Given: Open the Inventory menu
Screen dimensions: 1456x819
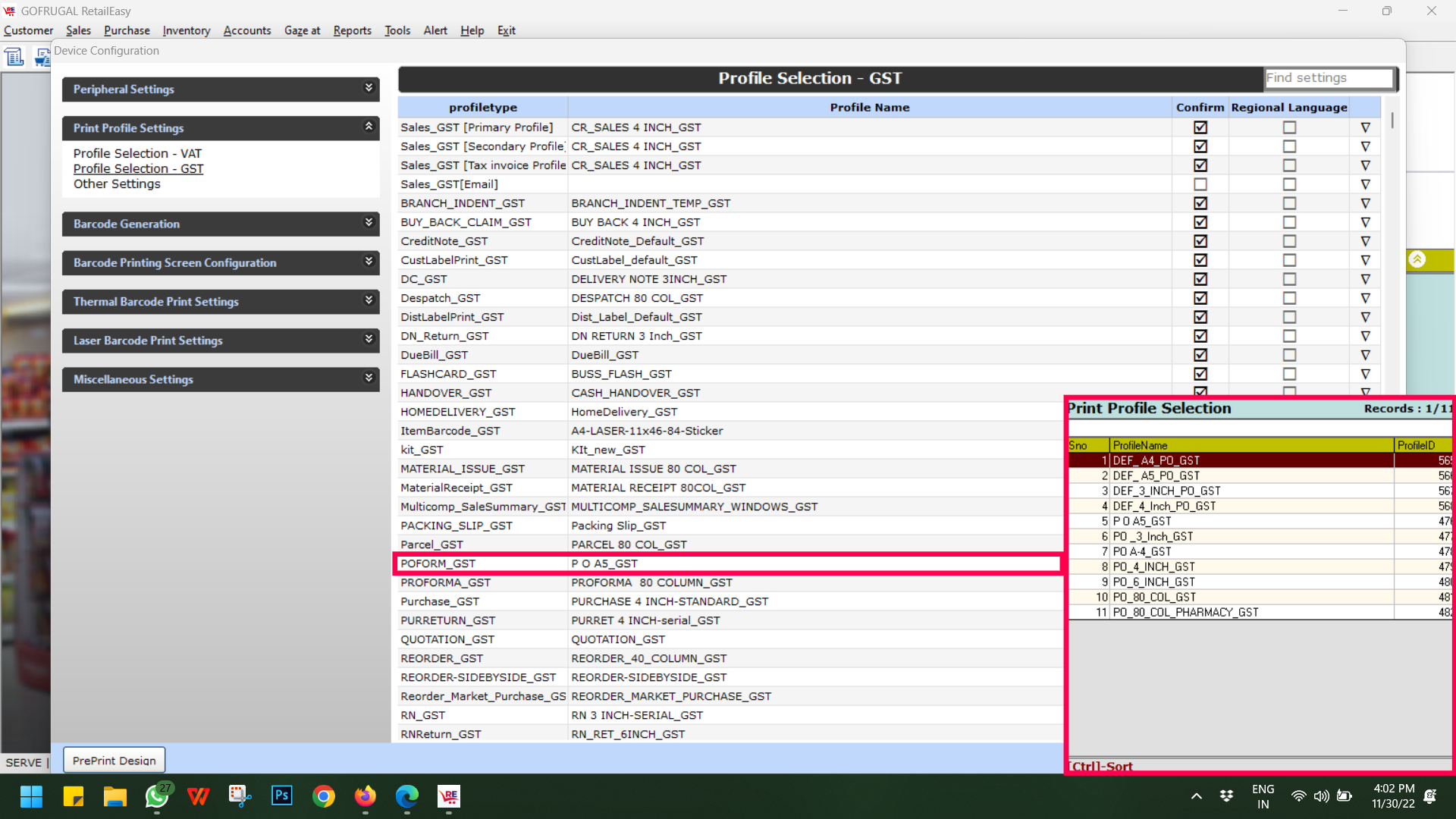Looking at the screenshot, I should pos(186,30).
